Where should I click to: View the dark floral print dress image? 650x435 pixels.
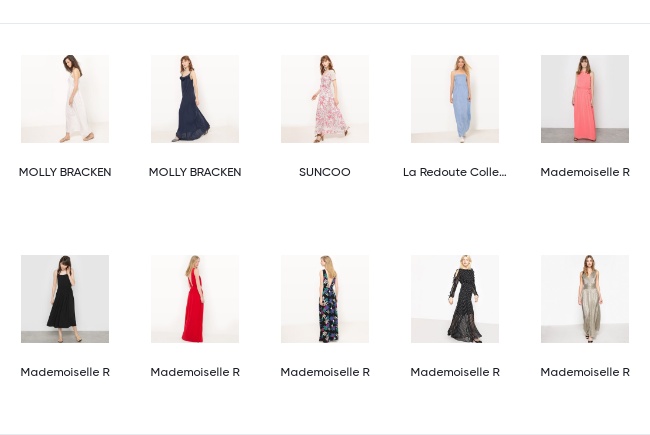coord(325,299)
